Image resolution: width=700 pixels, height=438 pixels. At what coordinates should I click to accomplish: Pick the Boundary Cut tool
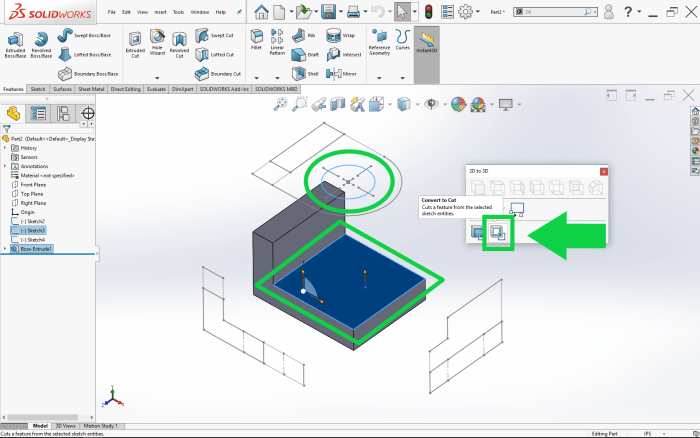(218, 74)
